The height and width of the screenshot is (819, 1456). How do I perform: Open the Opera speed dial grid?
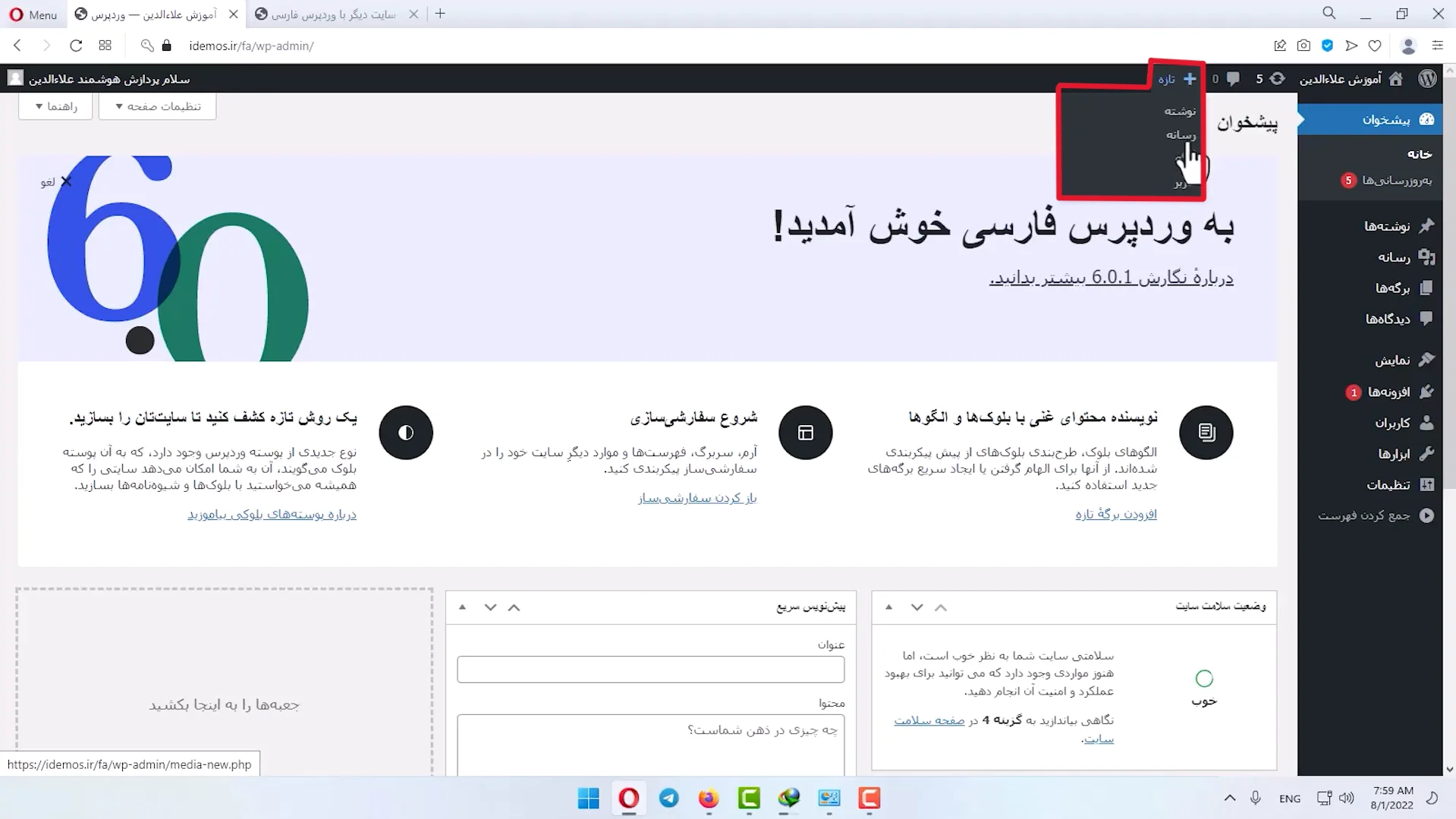[x=105, y=46]
